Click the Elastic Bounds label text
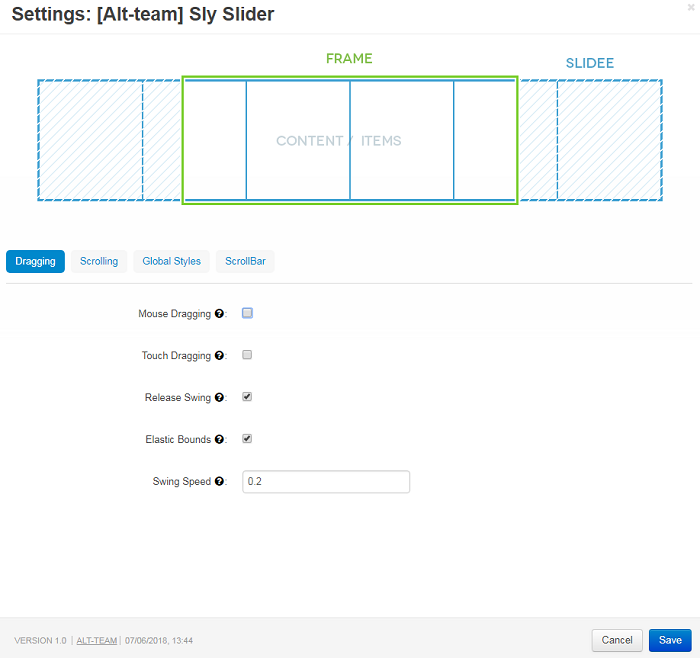Screen dimensions: 700x658 178,439
